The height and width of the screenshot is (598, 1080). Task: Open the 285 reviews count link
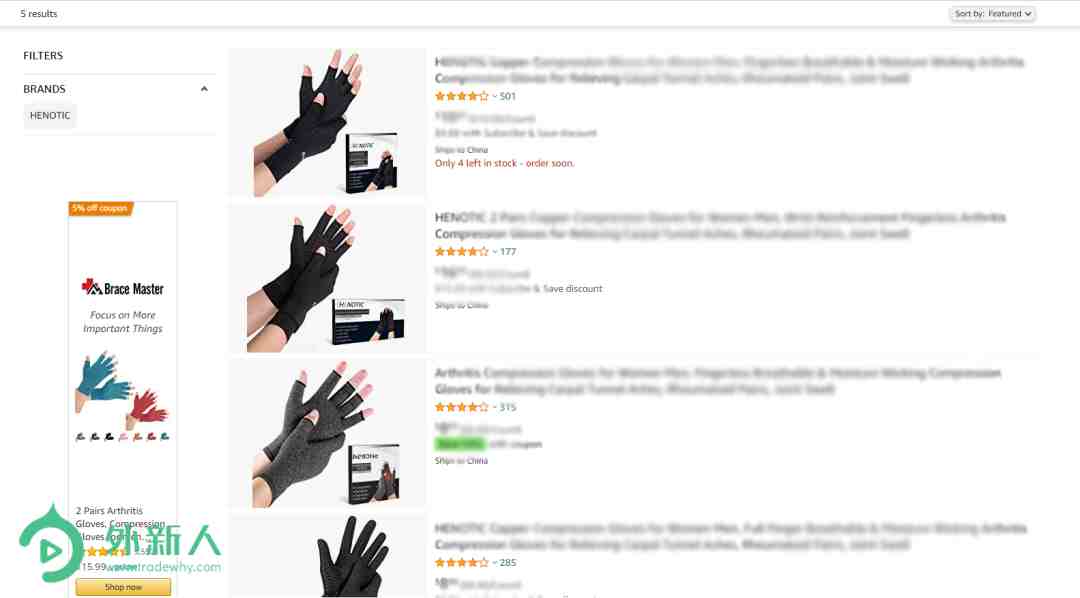(508, 563)
